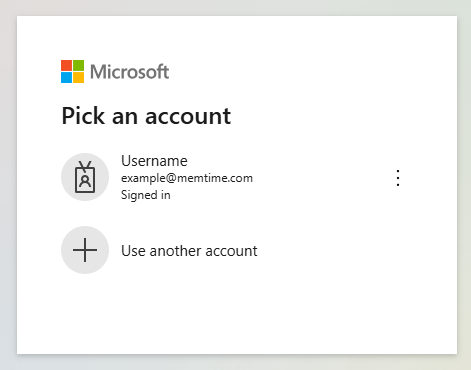Click the yellow square of Microsoft logo
Viewport: 471px width, 370px height.
(x=78, y=77)
